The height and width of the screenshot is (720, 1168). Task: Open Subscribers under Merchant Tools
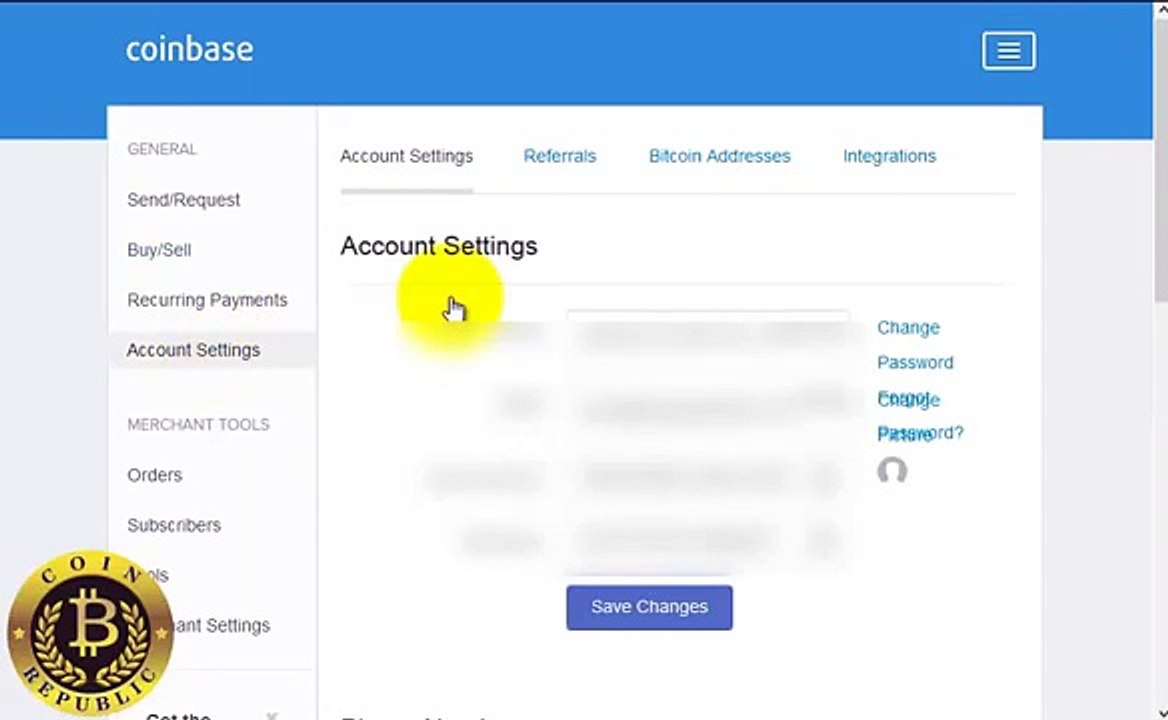point(174,525)
